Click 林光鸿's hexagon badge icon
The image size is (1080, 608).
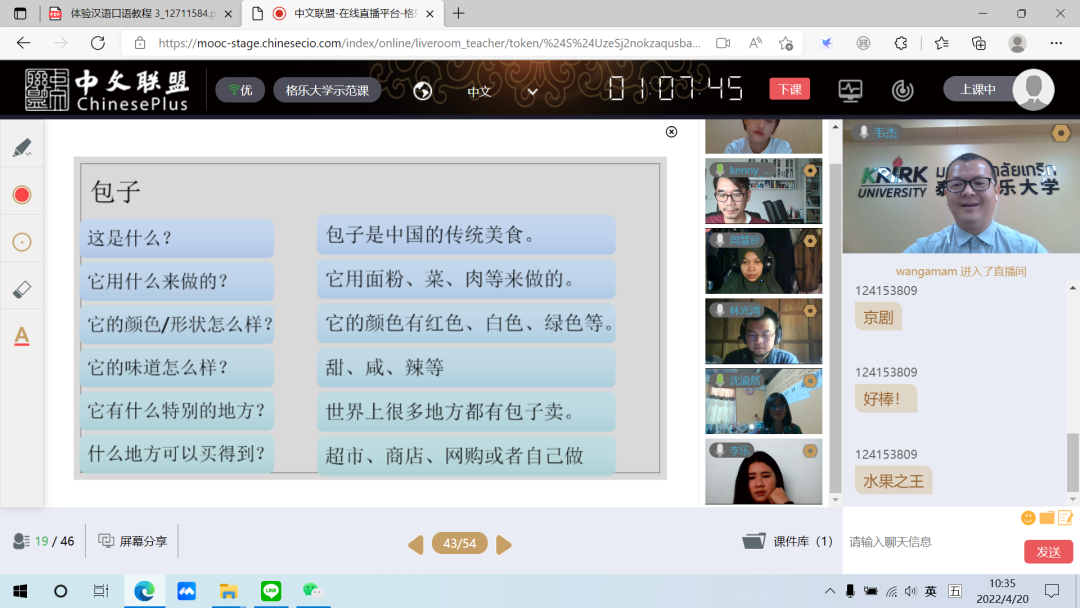pyautogui.click(x=810, y=311)
